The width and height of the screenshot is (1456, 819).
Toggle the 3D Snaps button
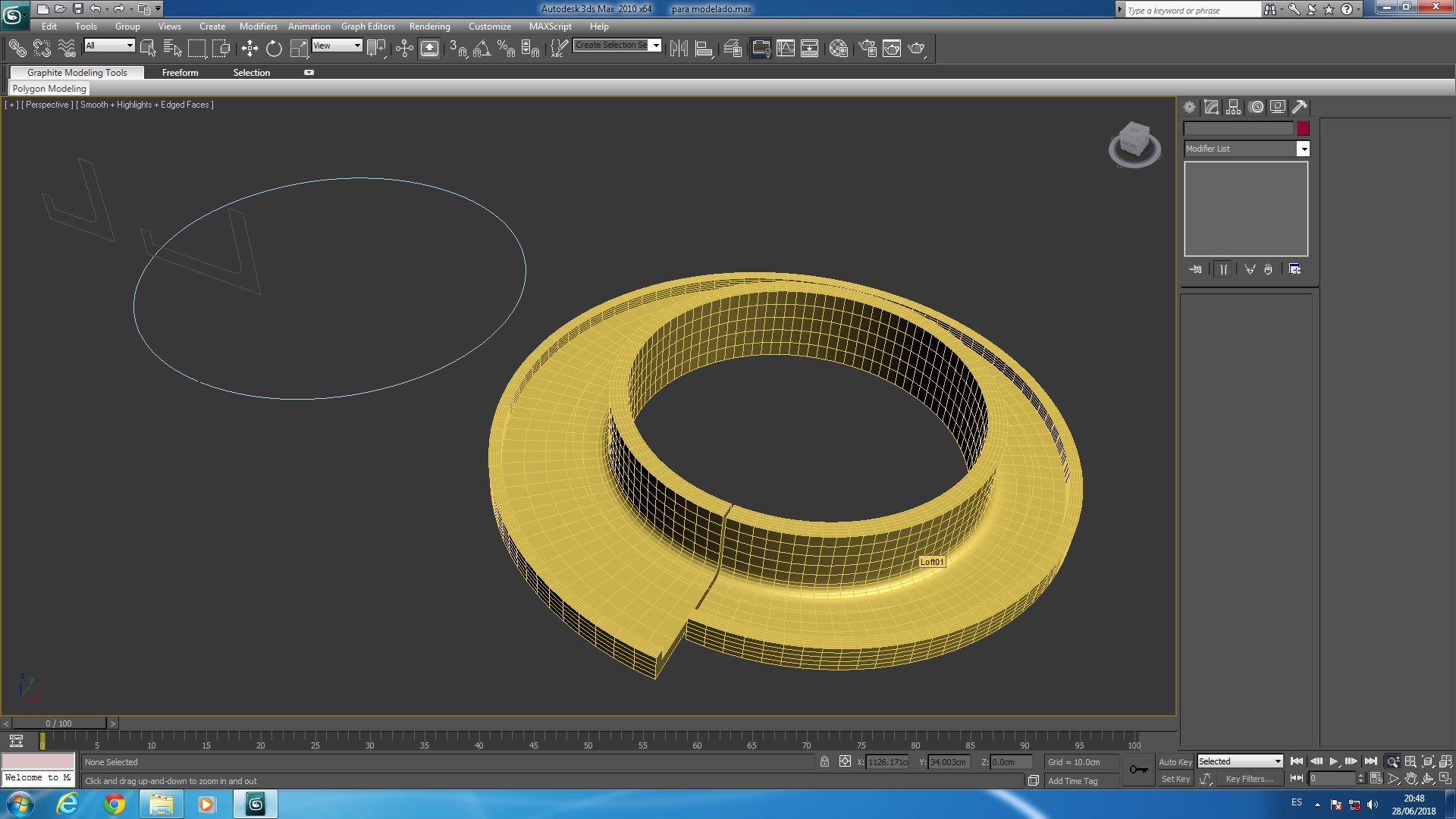[458, 49]
